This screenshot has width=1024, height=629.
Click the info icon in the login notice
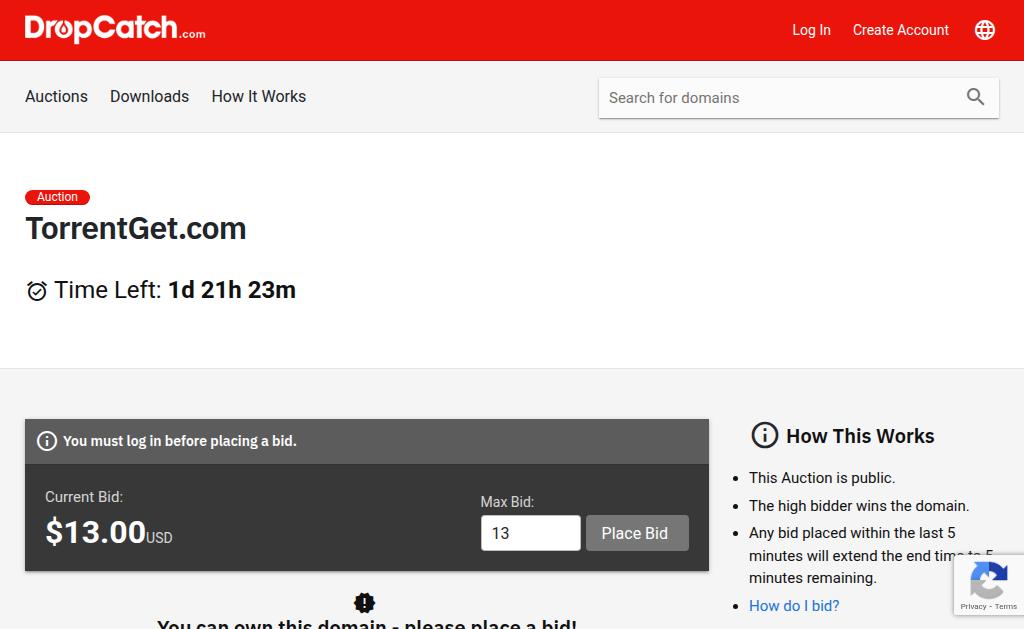coord(46,441)
